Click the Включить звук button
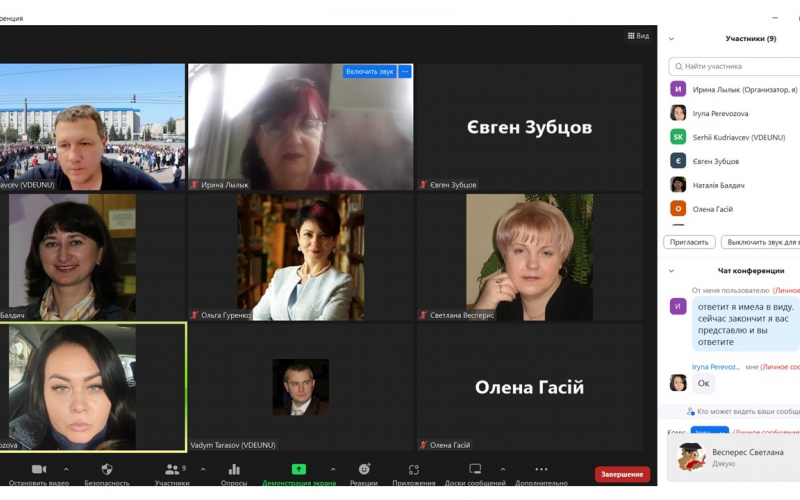 click(369, 72)
